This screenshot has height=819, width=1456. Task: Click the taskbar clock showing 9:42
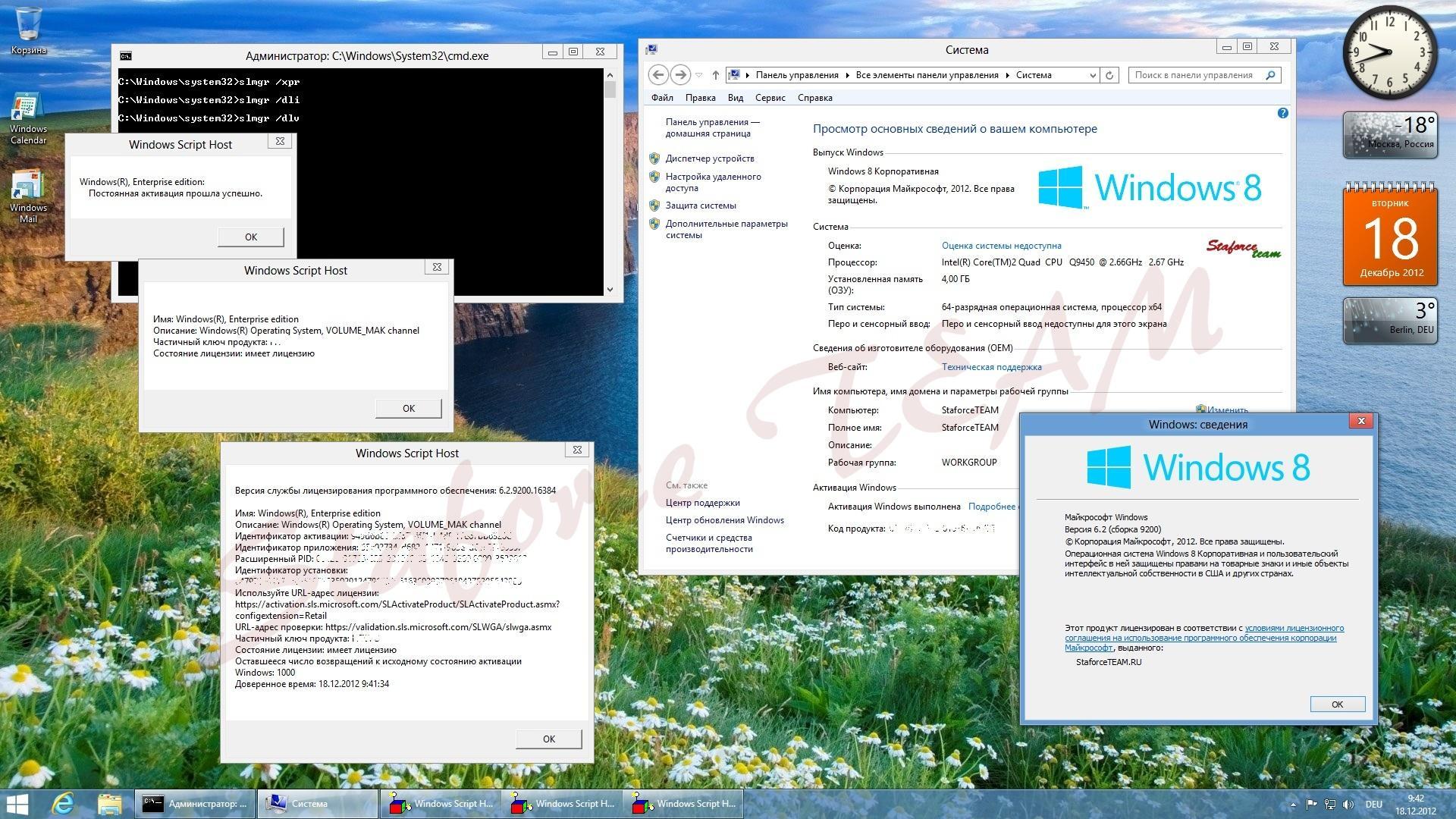click(x=1415, y=805)
